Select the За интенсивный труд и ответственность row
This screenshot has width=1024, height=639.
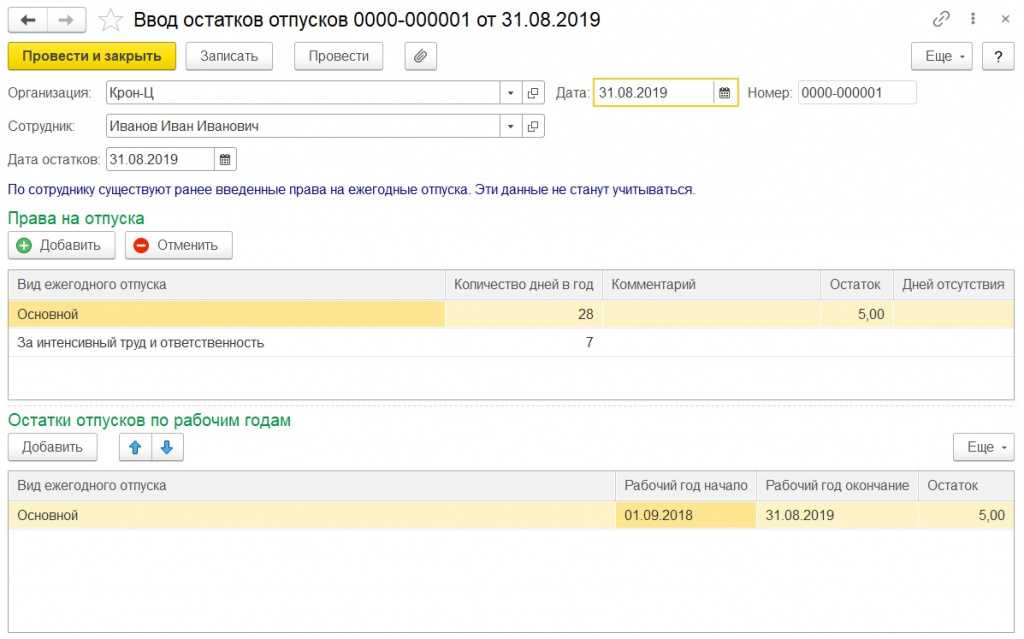tap(140, 343)
